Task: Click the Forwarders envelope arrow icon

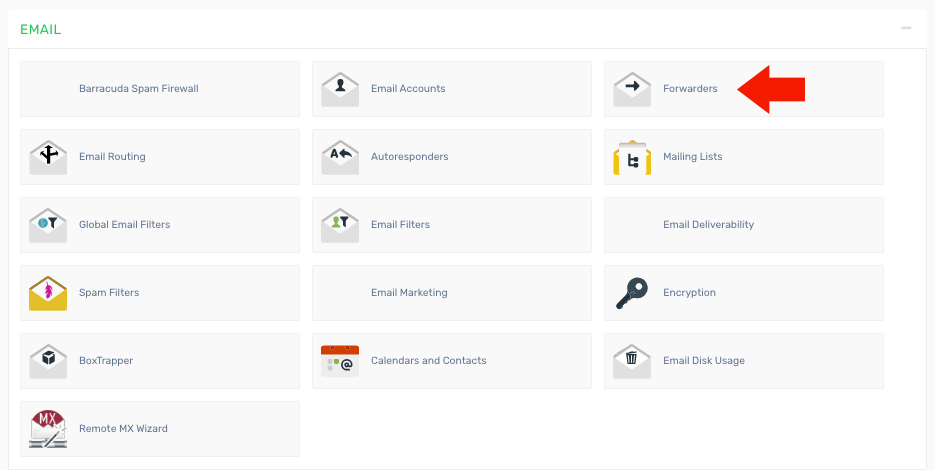Action: coord(632,89)
